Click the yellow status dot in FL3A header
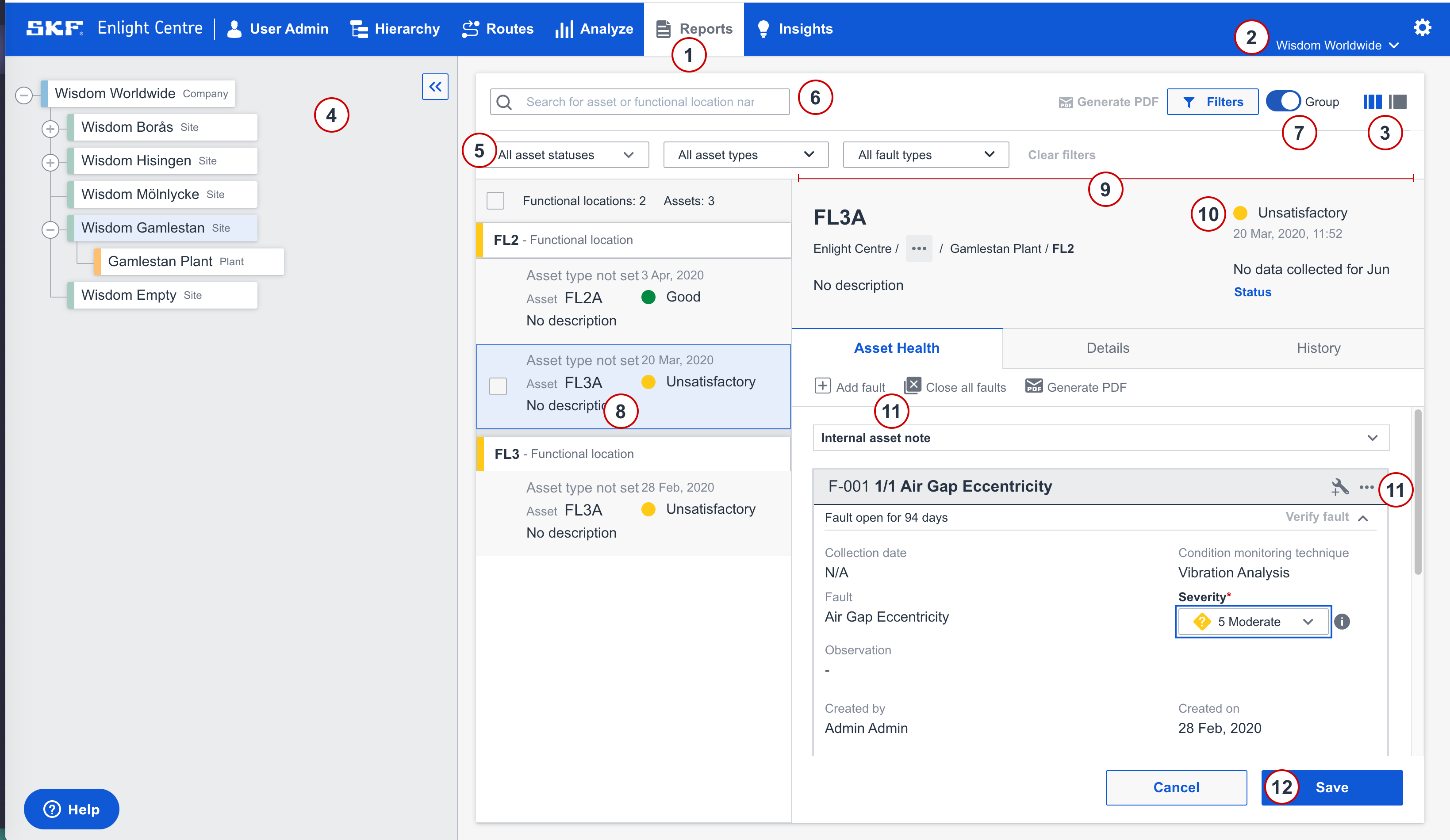 (x=1240, y=213)
